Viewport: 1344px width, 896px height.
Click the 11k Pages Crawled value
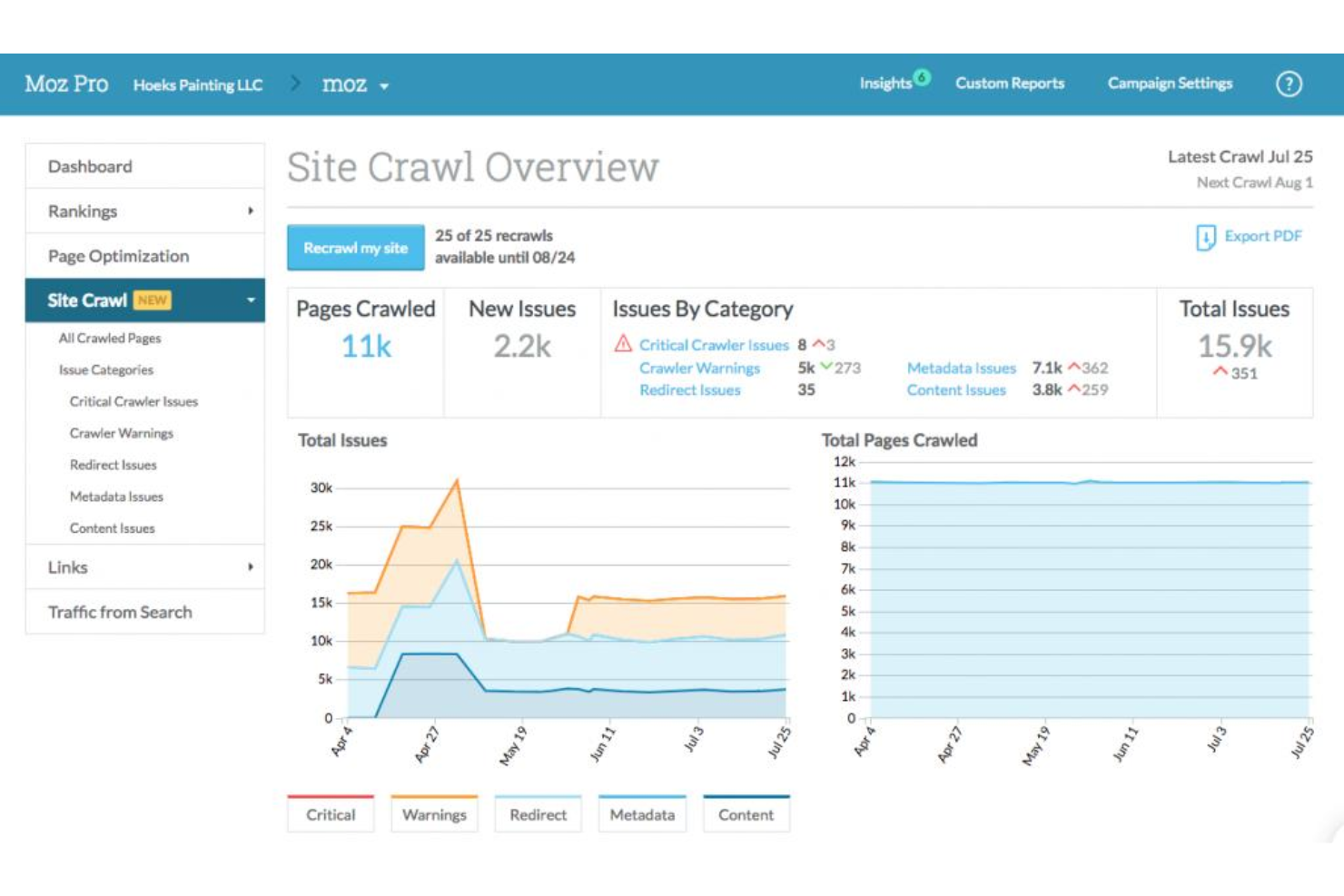coord(366,346)
